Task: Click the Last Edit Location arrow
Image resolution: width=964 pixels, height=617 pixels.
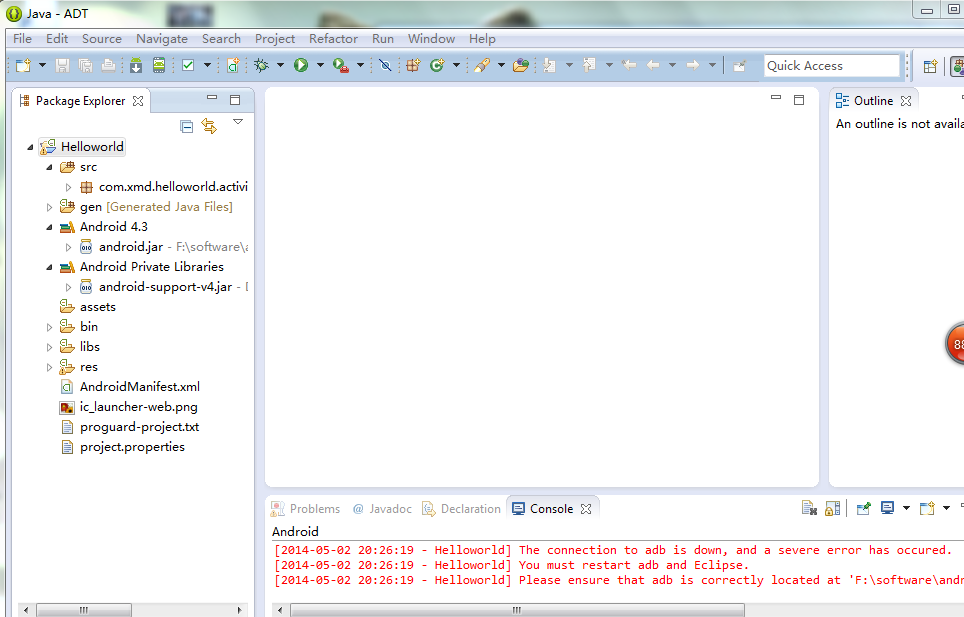Action: [629, 65]
